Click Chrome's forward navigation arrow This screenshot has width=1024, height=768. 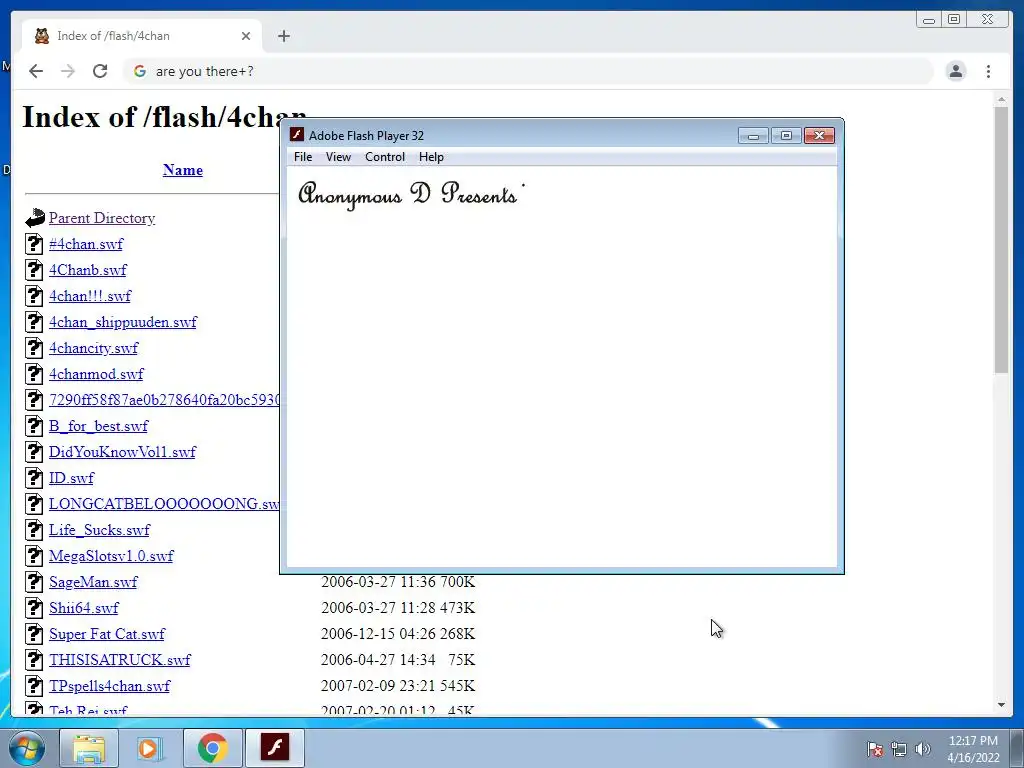tap(68, 71)
